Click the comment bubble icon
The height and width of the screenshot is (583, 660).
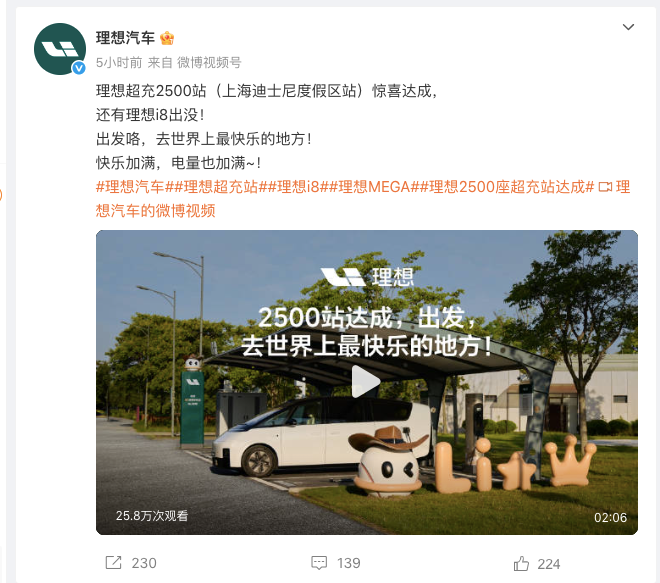click(319, 563)
